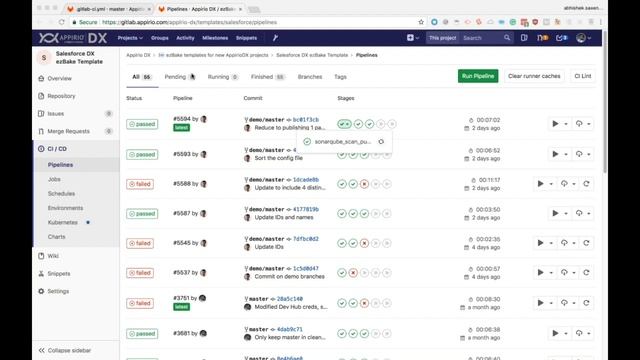The image size is (640, 360).
Task: Open the todos icon in top navbar
Action: 562,38
